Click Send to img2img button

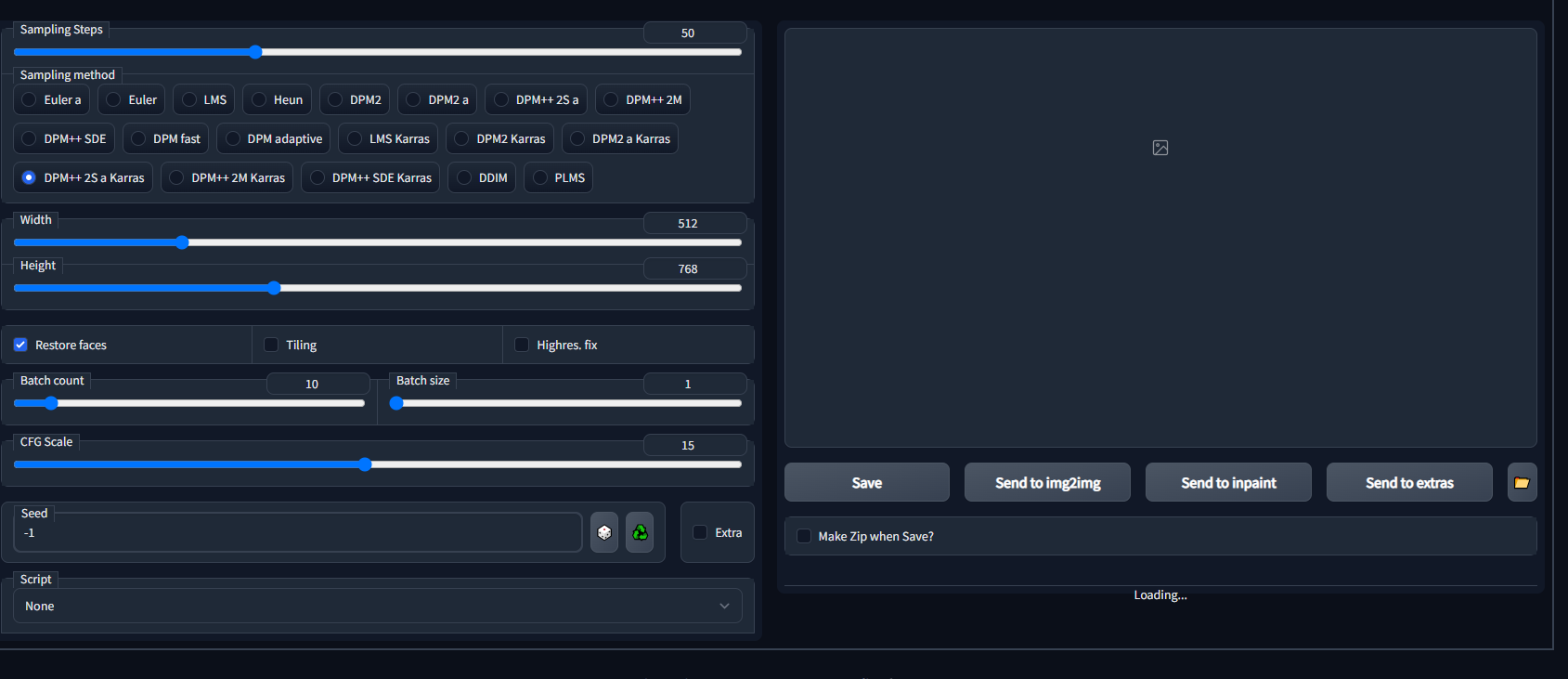(1047, 482)
